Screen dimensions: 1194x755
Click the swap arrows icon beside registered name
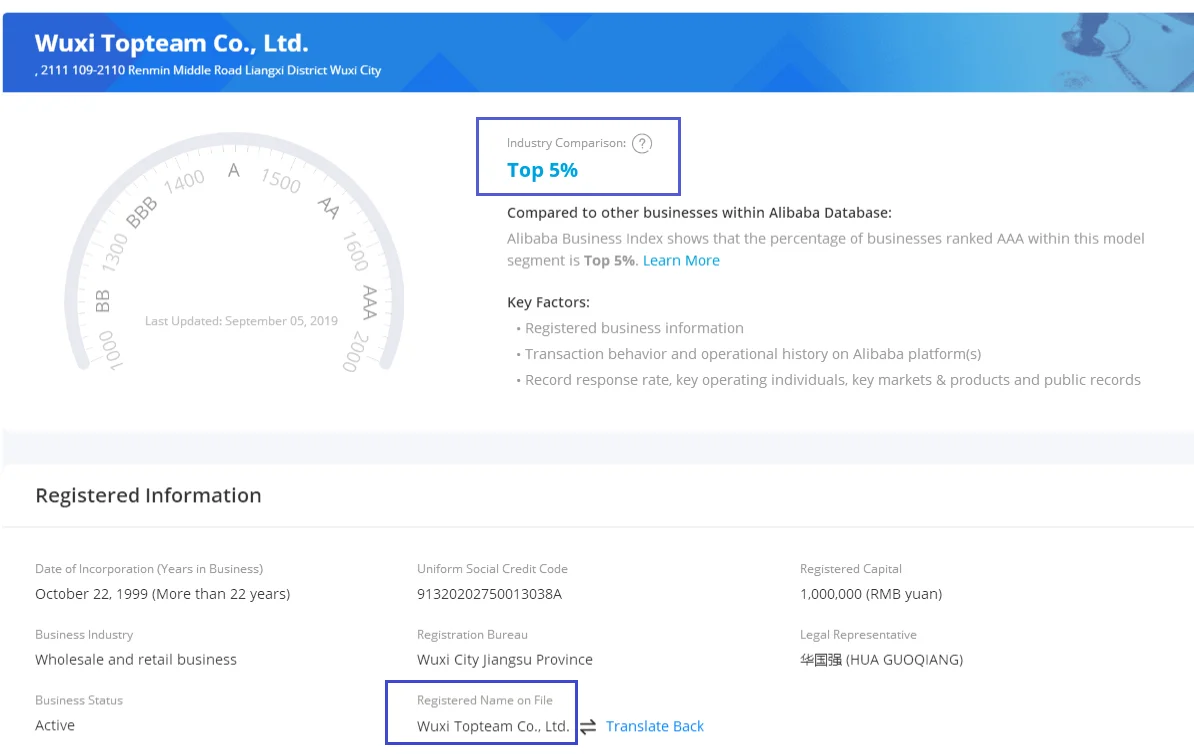pyautogui.click(x=588, y=726)
